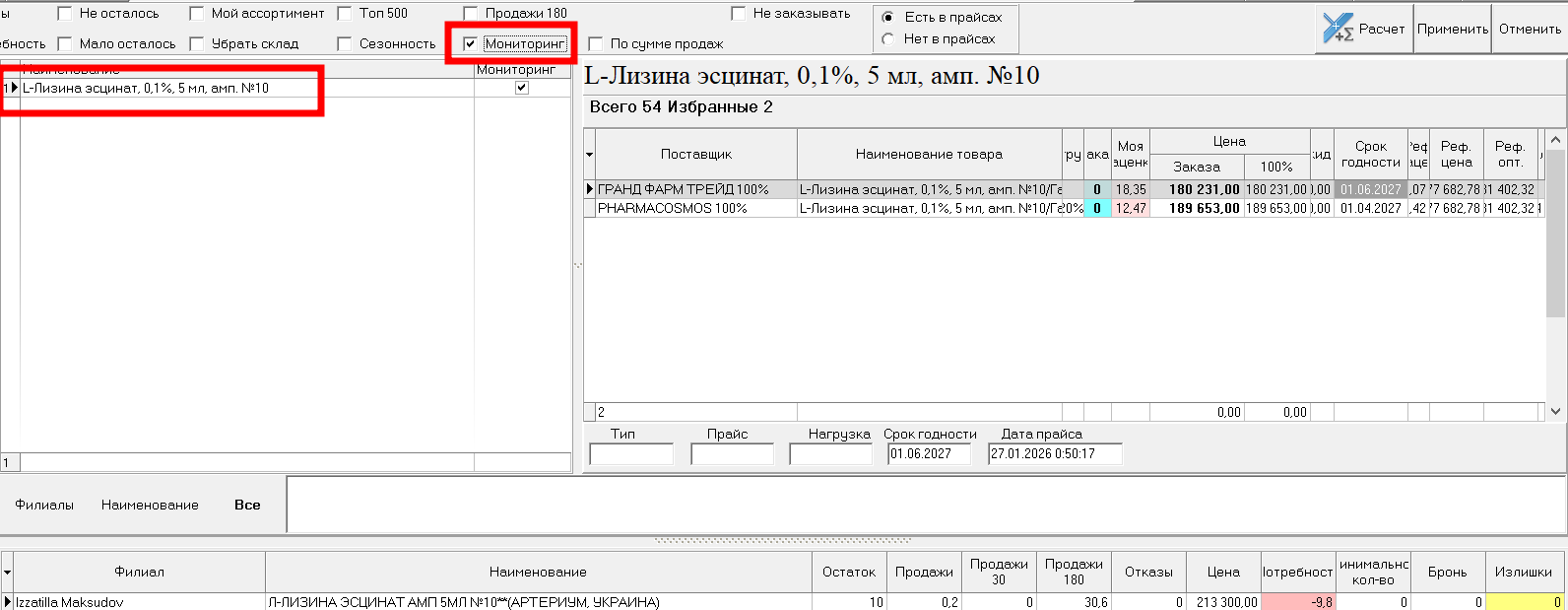
Task: Click the supplier grid scrollbar up arrow
Action: [1555, 141]
